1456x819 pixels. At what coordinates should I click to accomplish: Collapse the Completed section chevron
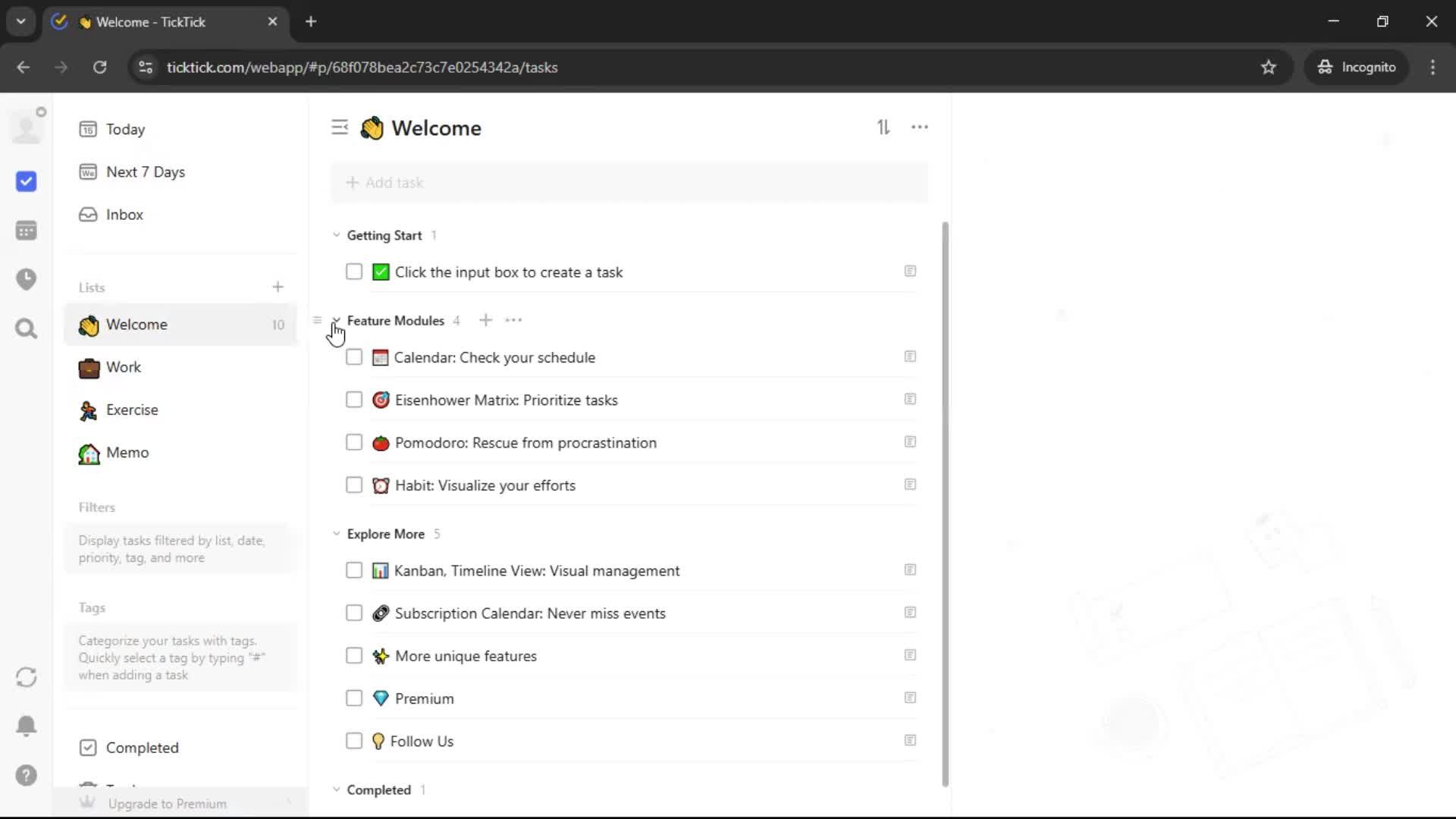[x=336, y=789]
